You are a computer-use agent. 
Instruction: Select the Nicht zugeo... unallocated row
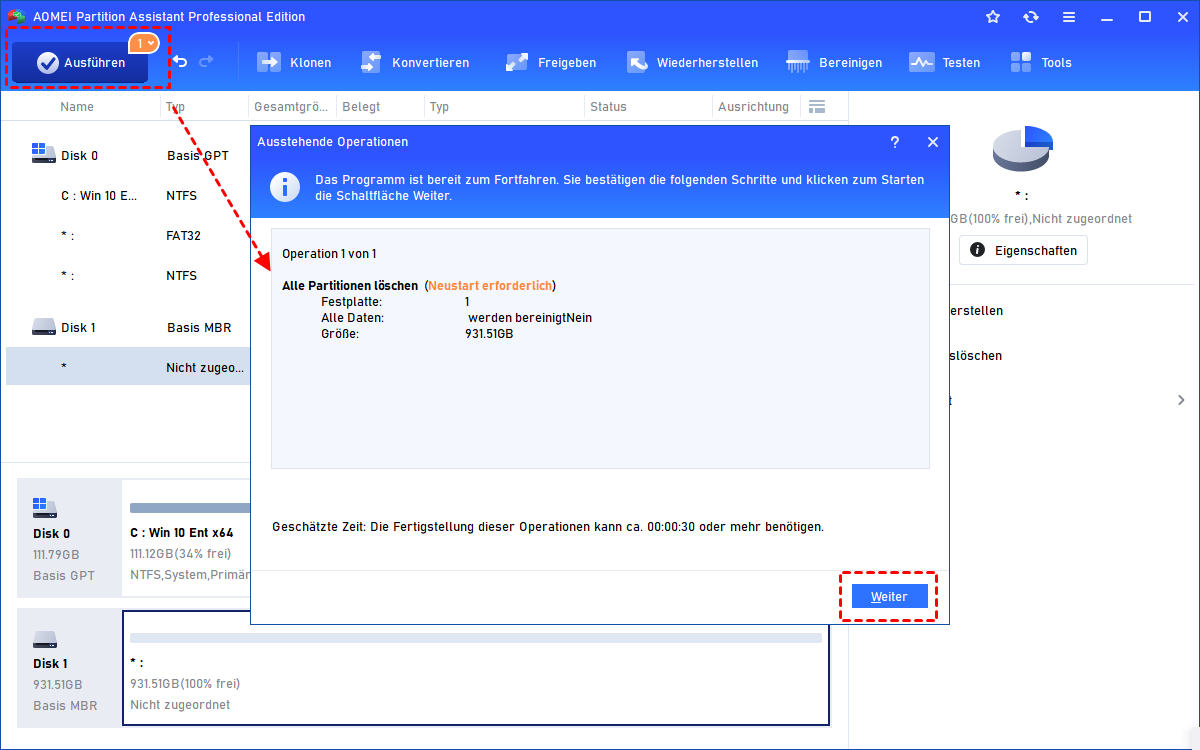tap(128, 367)
